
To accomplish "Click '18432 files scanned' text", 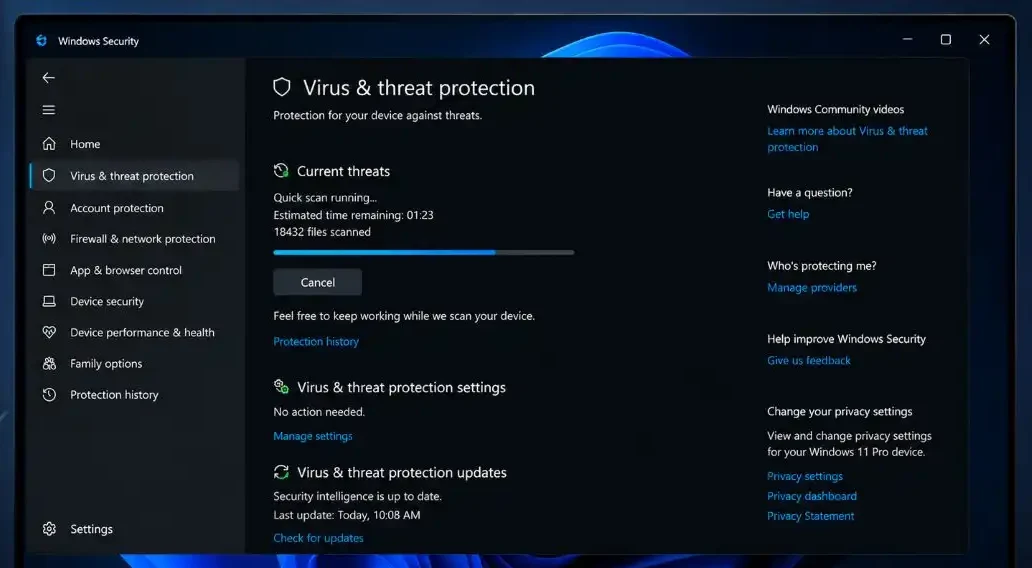I will click(322, 232).
